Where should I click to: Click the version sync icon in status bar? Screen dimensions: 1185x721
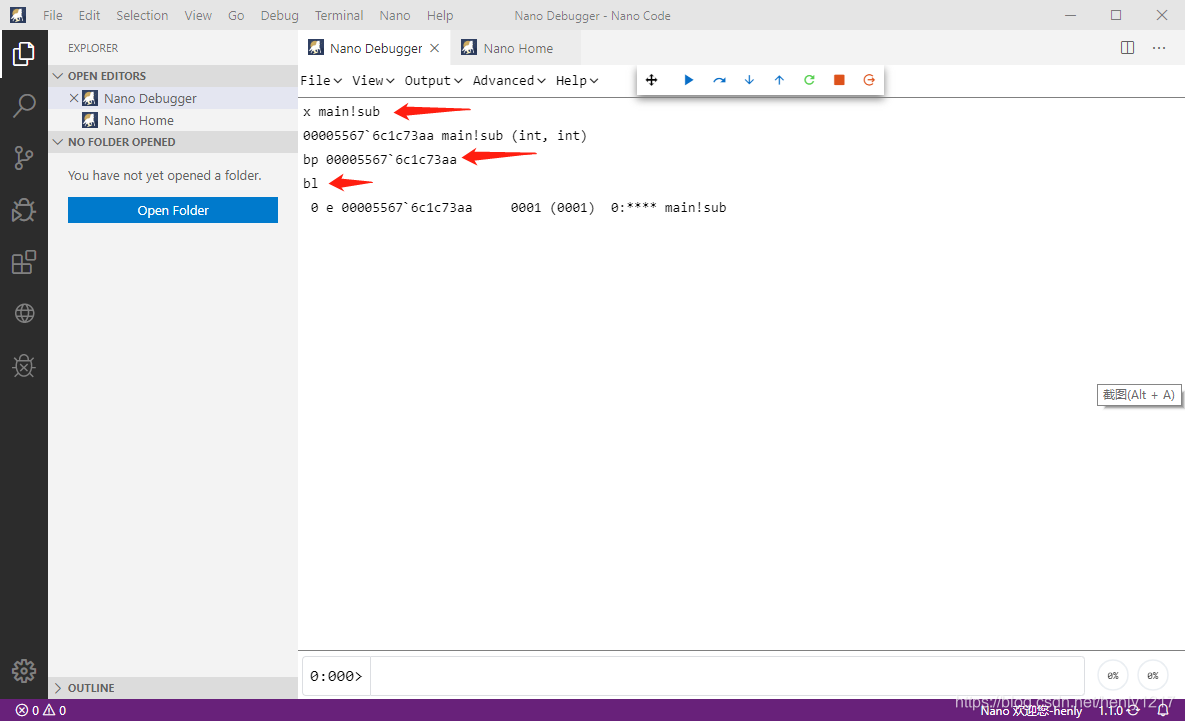click(x=1134, y=710)
